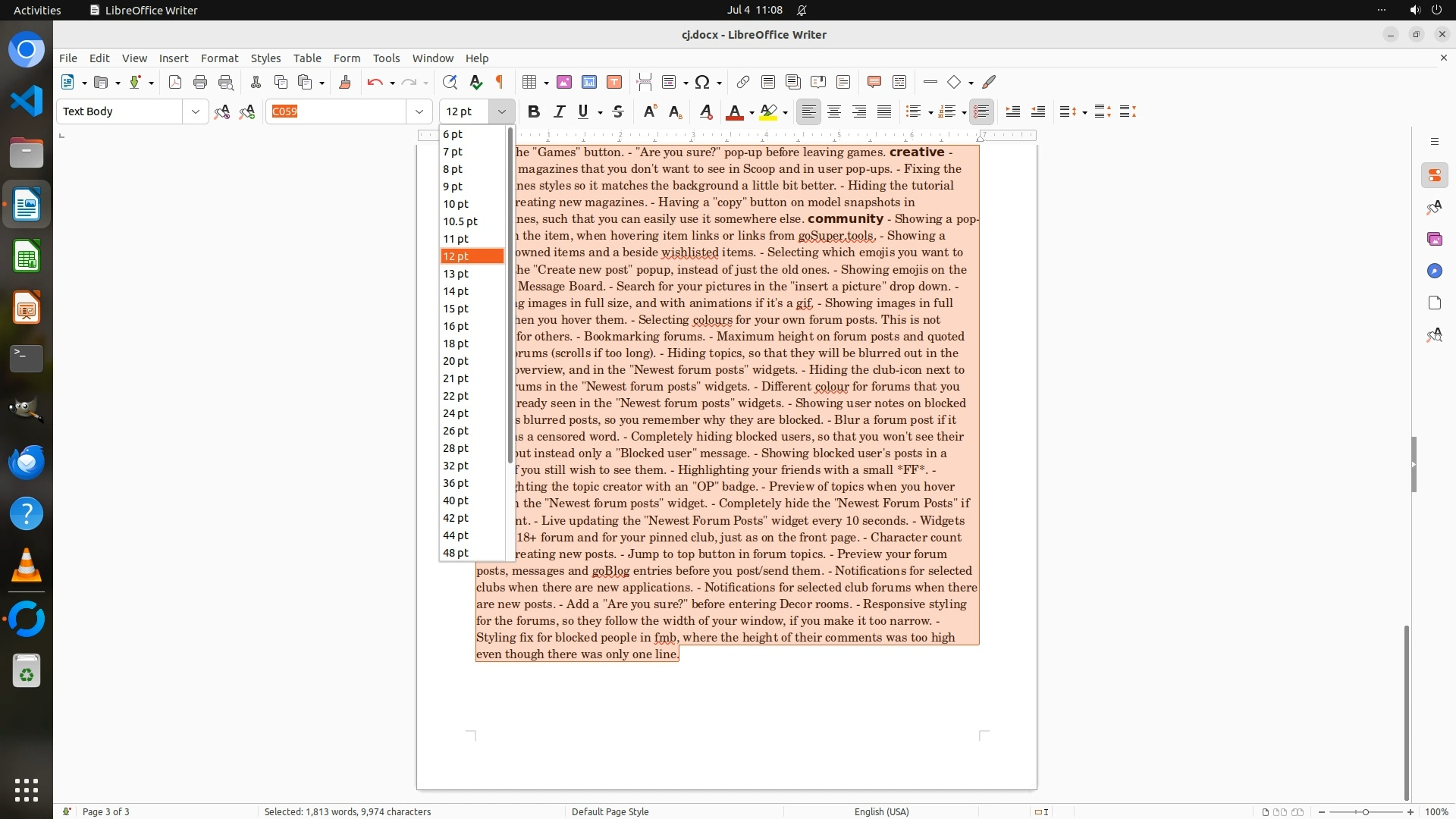
Task: Toggle formatting marks pilcrow icon
Action: 500,82
